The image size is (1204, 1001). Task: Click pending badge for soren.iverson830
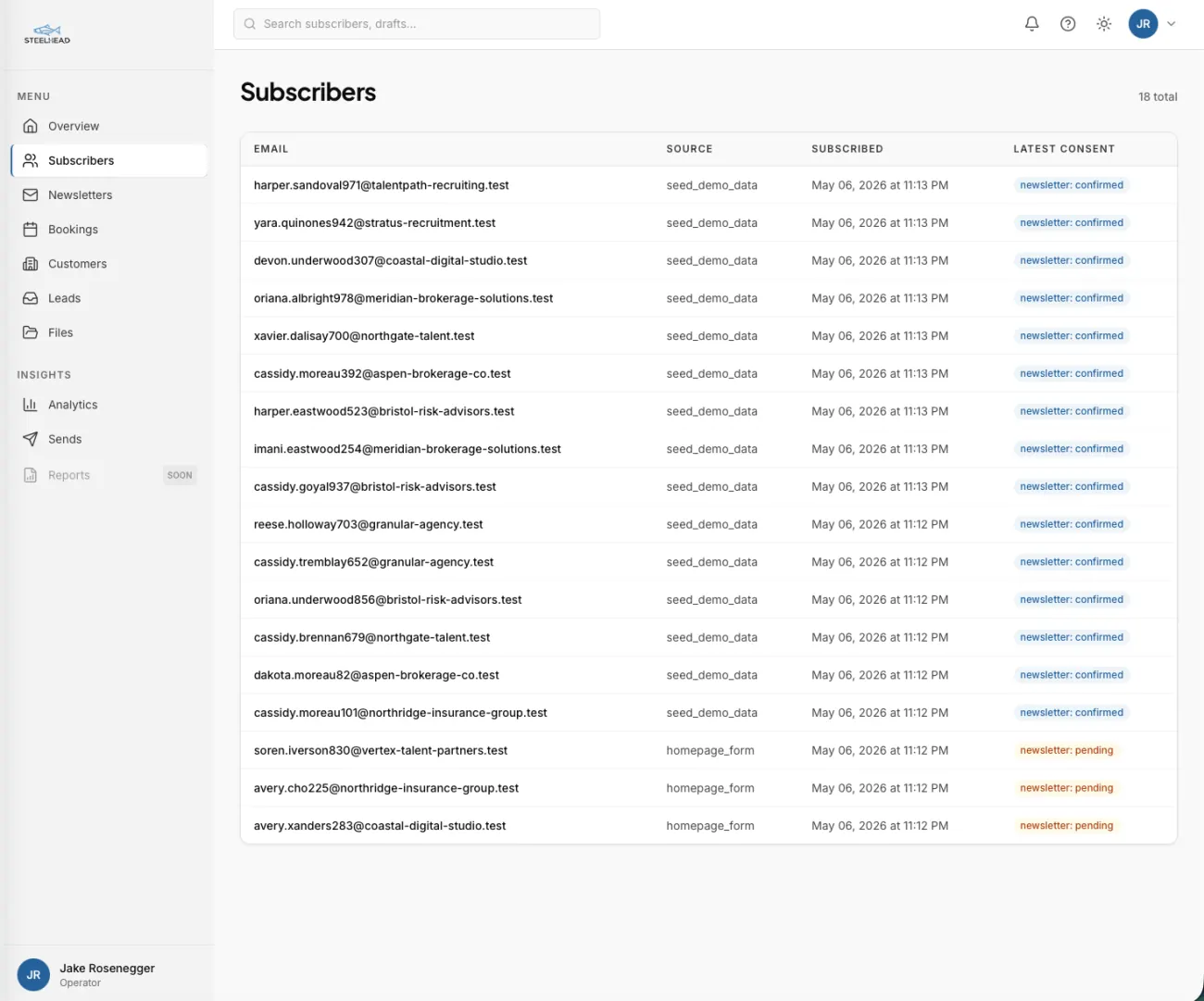tap(1066, 750)
